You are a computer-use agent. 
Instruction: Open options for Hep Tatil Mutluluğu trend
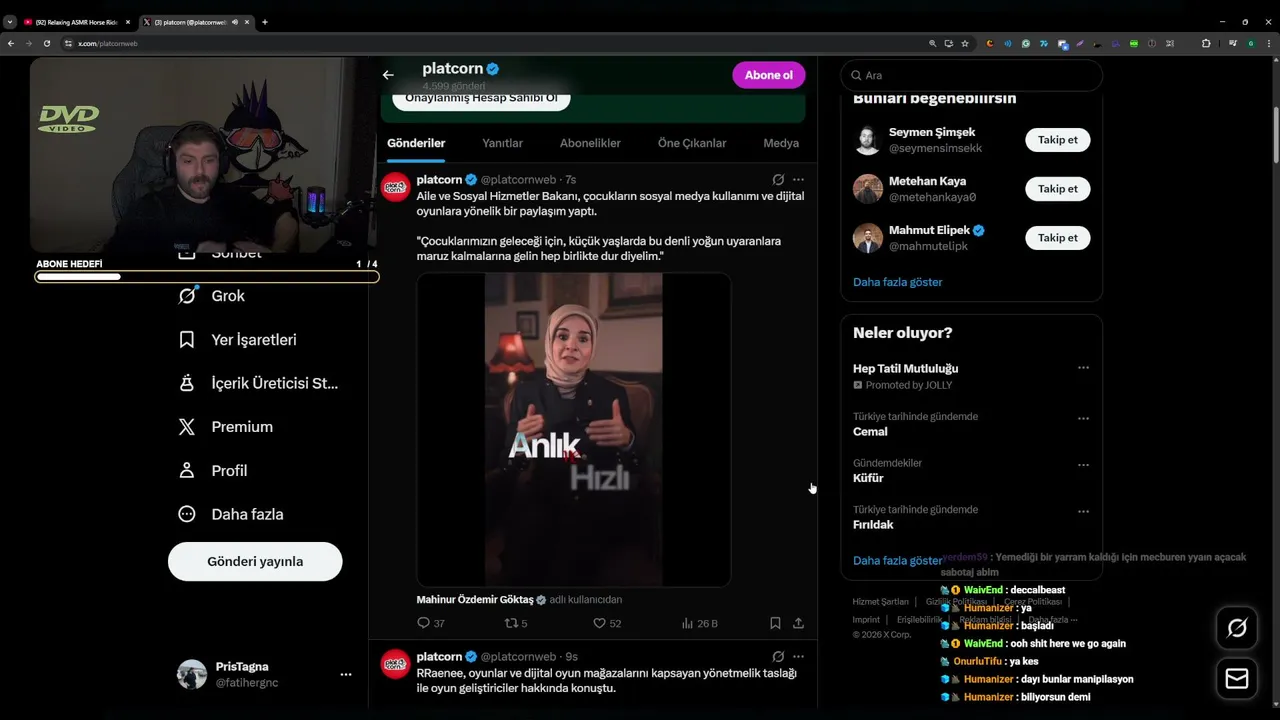[1083, 368]
